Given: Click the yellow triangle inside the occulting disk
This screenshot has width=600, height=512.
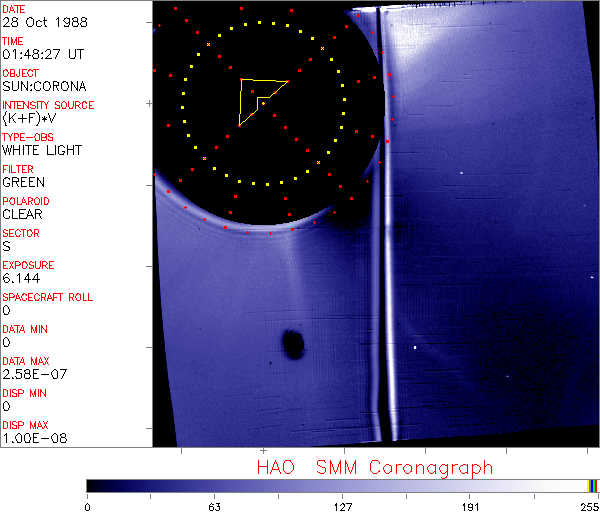Looking at the screenshot, I should click(256, 99).
